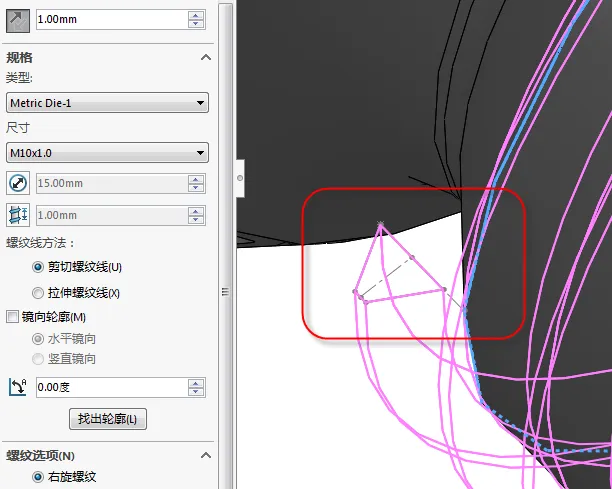
Task: Select 剪切螺纹线(U) radio option
Action: pyautogui.click(x=38, y=267)
